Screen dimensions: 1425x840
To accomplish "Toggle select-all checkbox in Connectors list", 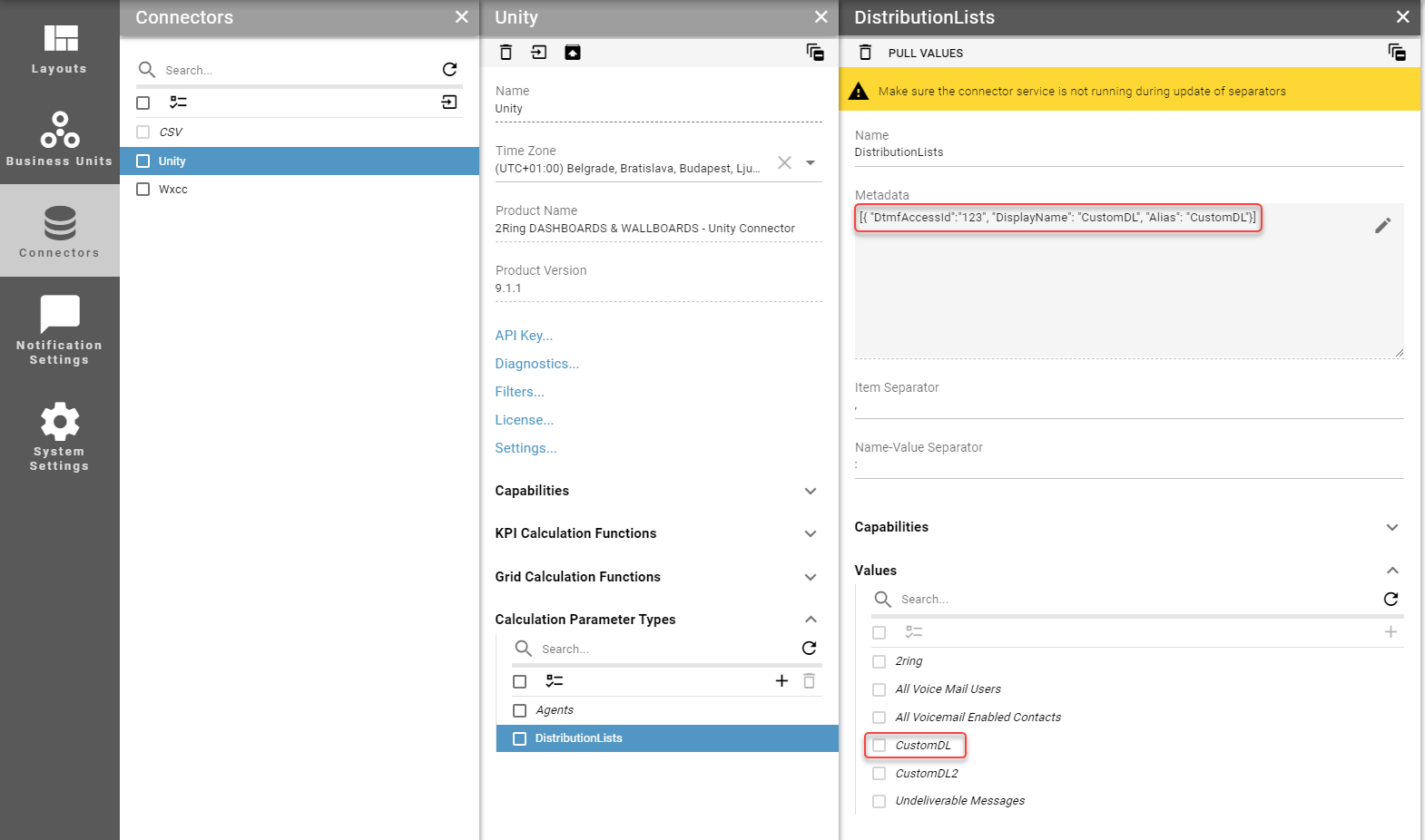I will pos(143,103).
